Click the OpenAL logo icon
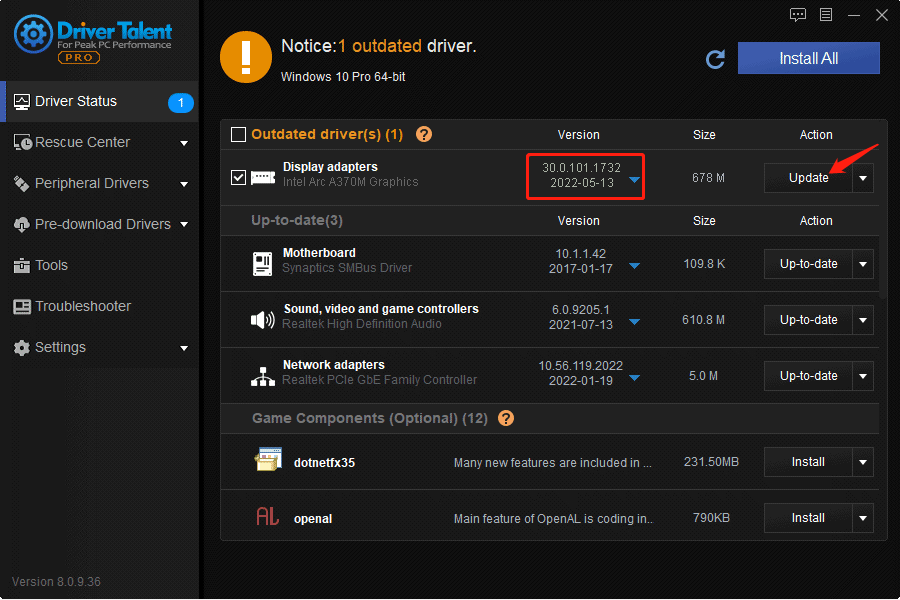Viewport: 900px width, 600px height. pos(267,516)
